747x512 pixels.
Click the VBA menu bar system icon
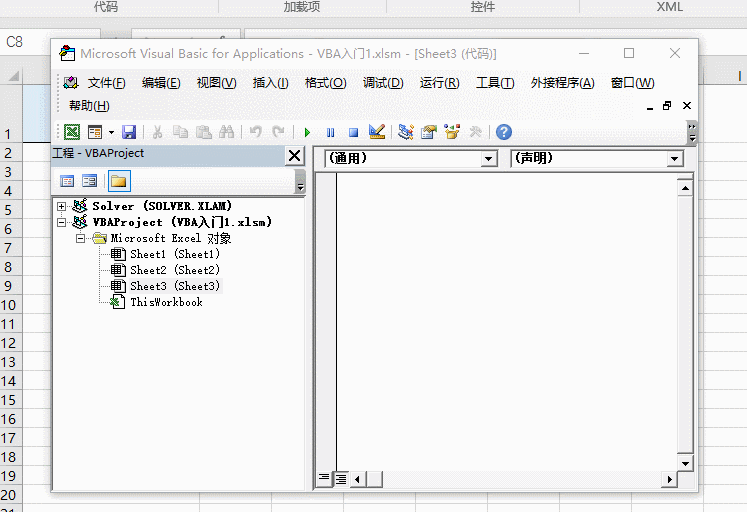coord(71,83)
